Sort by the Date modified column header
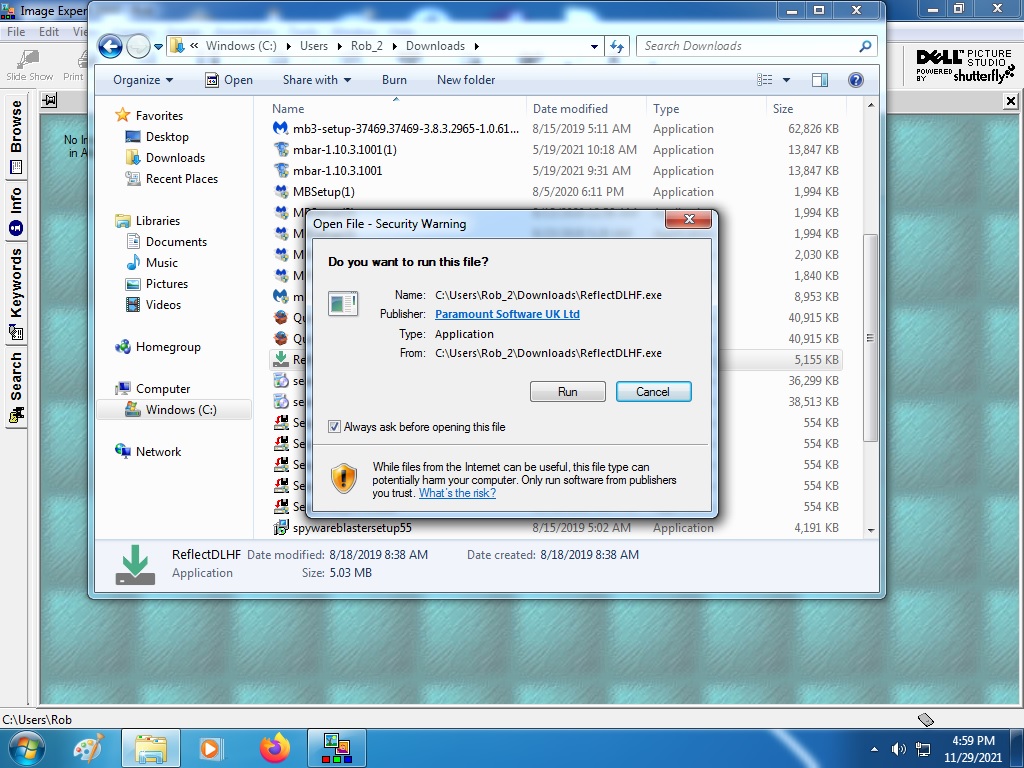The image size is (1024, 768). (x=586, y=109)
